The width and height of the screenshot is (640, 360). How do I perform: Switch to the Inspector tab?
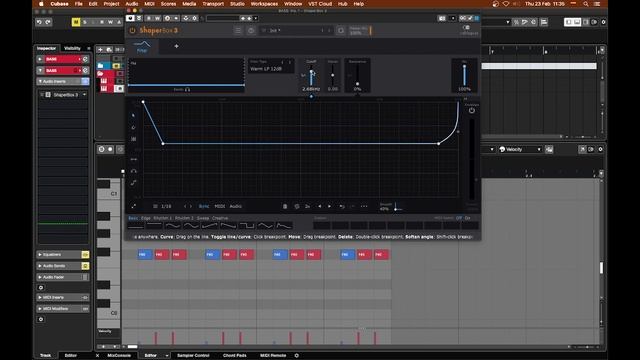(x=47, y=48)
